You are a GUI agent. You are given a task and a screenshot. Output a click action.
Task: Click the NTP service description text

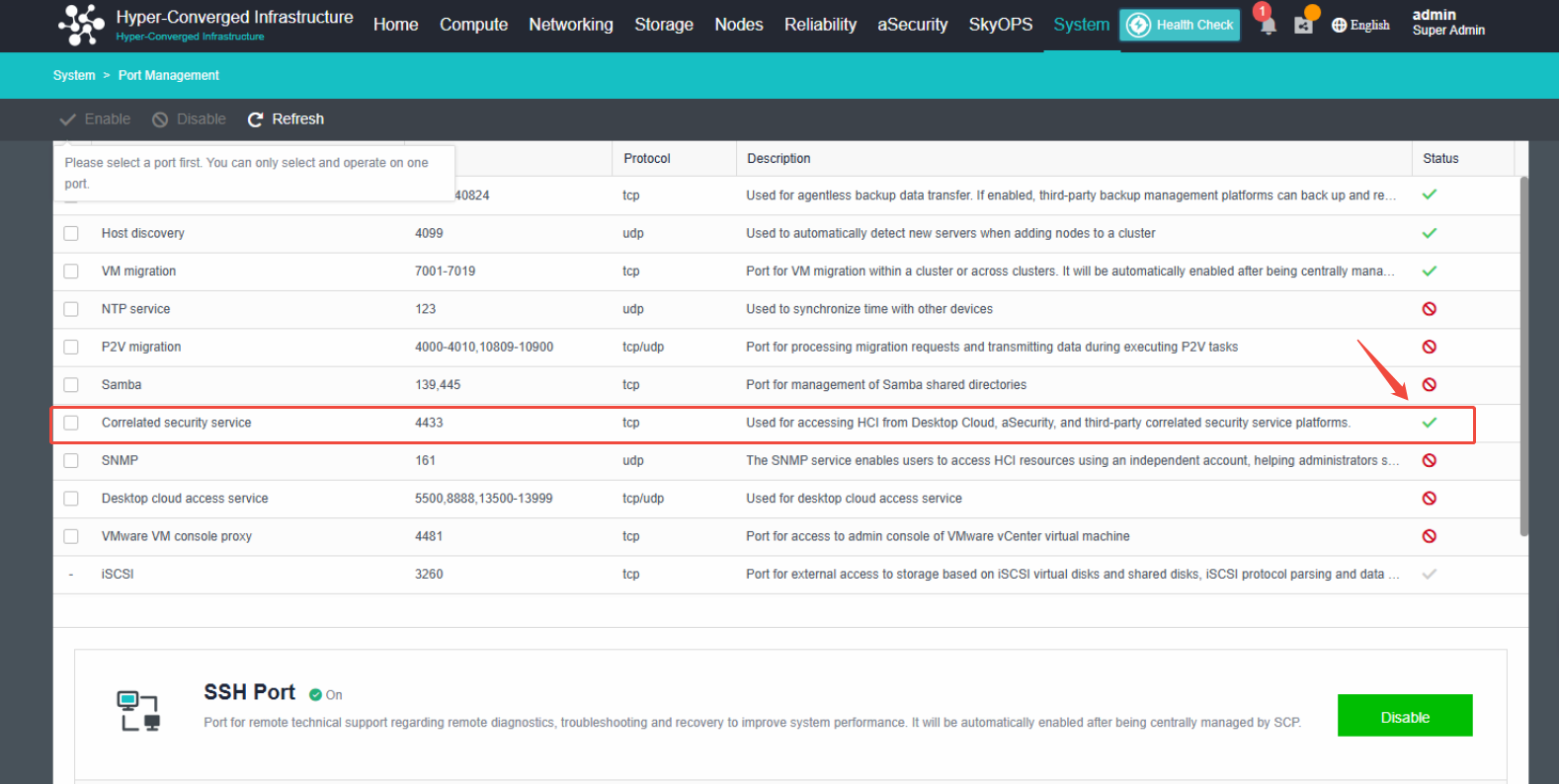(869, 309)
